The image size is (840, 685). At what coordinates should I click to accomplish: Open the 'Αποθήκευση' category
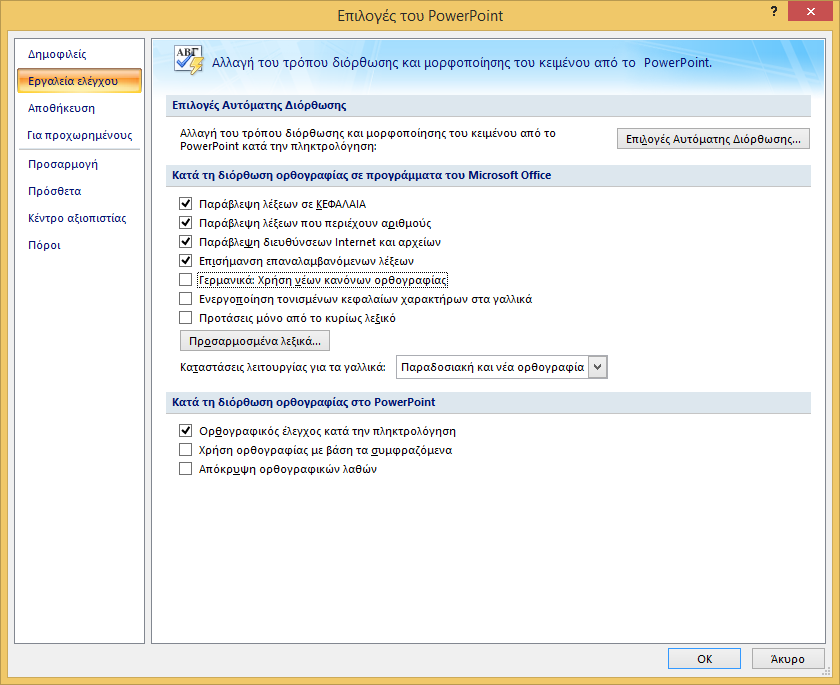79,108
